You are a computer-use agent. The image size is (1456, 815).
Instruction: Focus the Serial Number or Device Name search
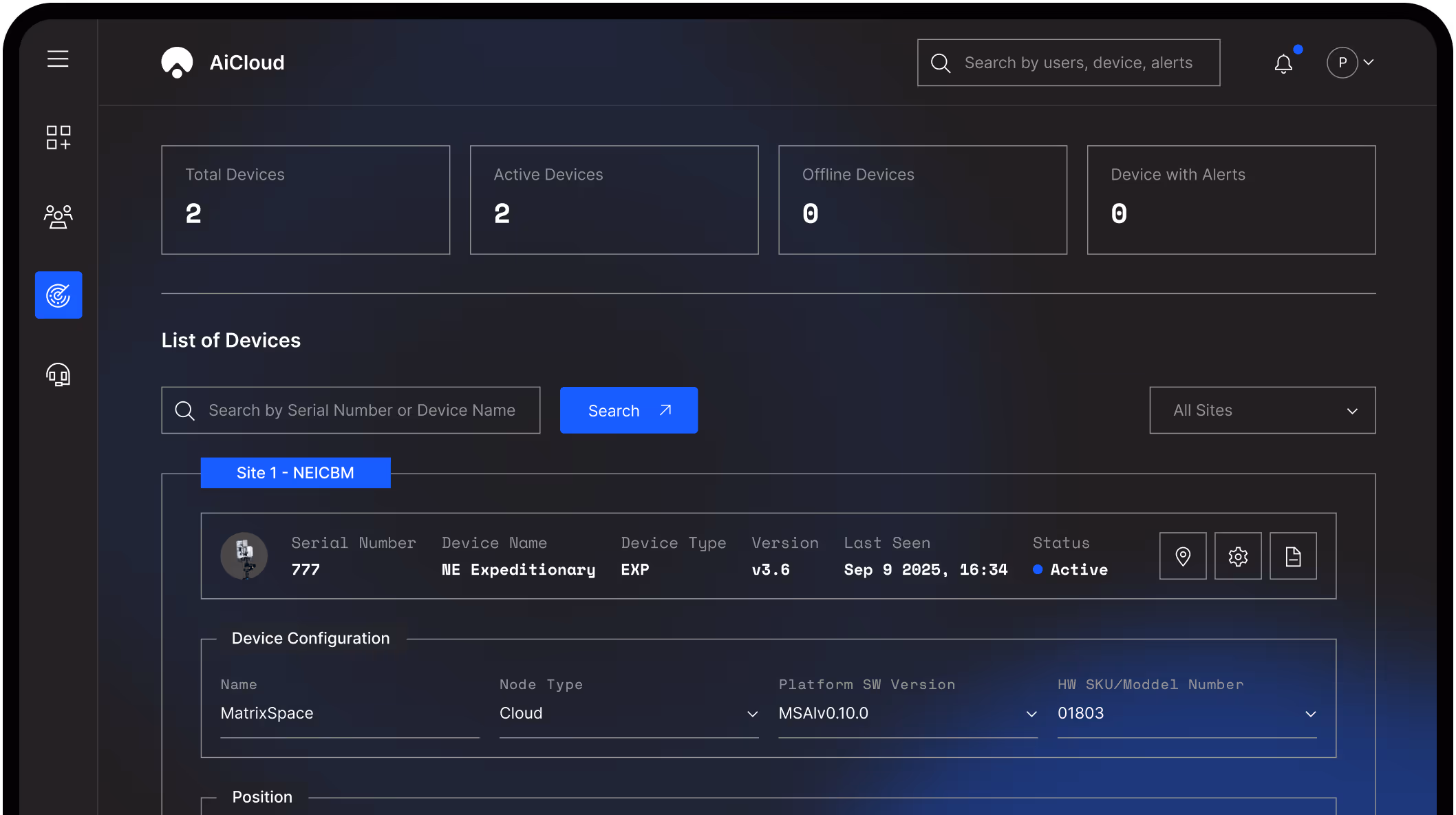coord(361,410)
